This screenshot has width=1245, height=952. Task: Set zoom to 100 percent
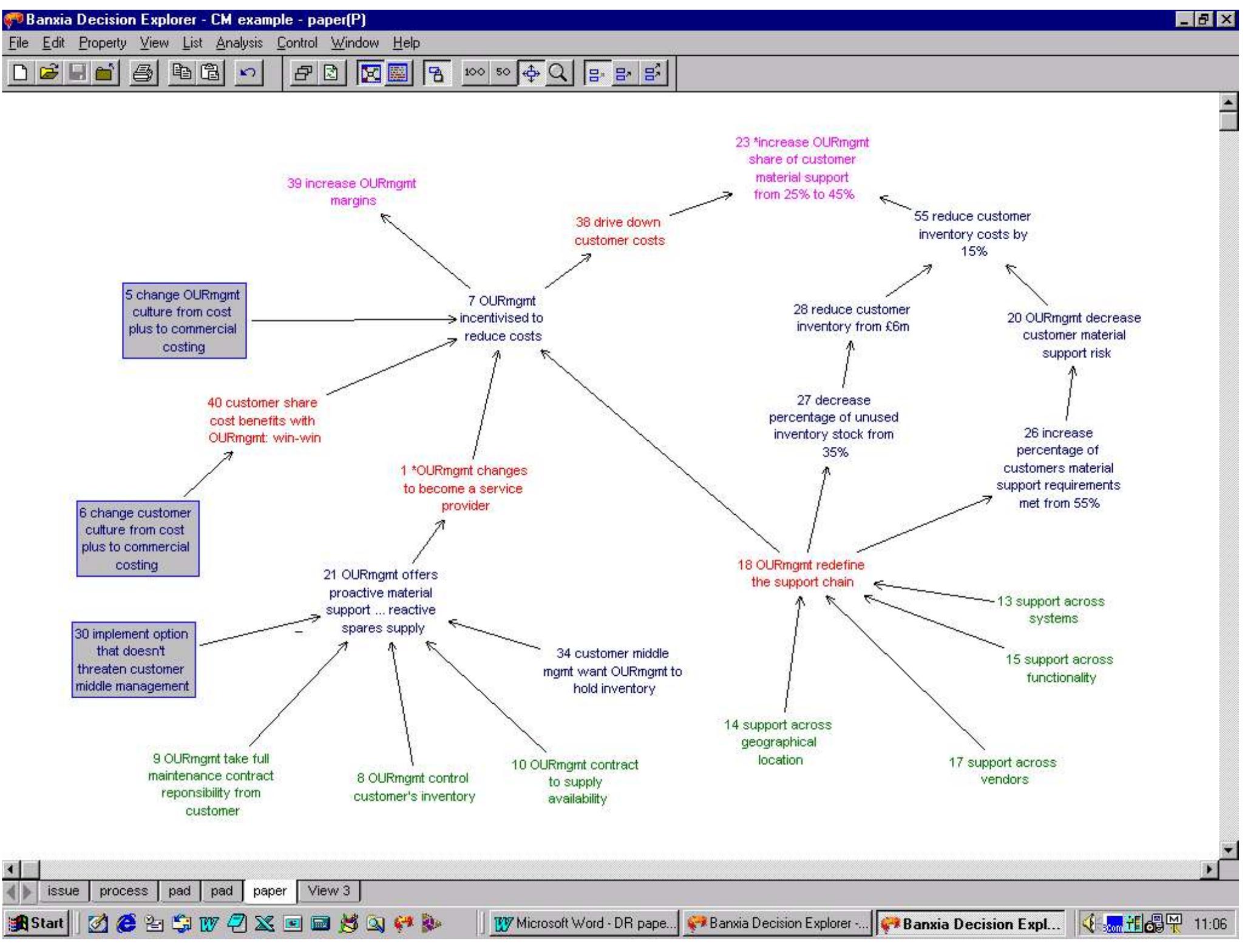[474, 73]
